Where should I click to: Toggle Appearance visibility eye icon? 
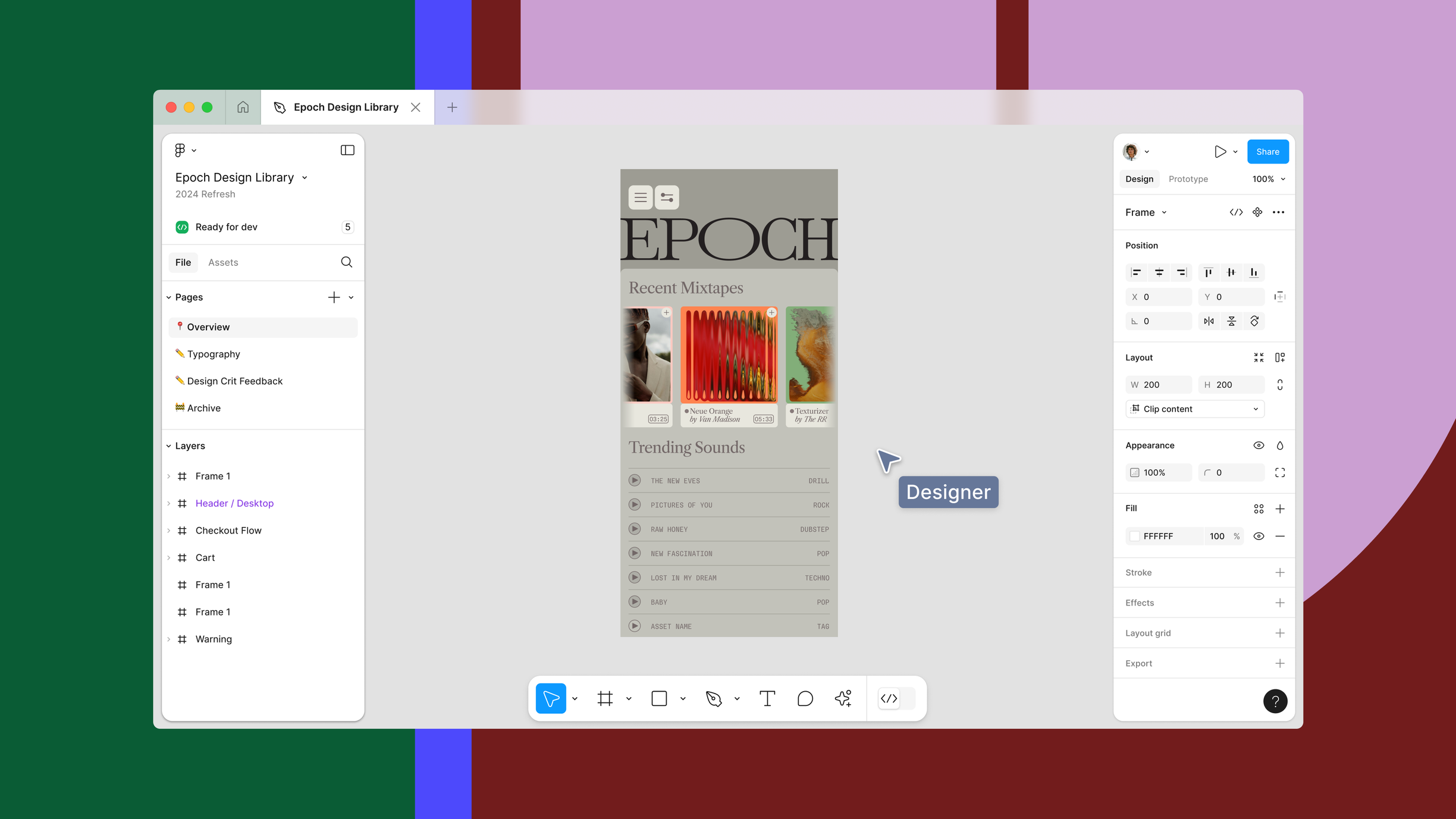point(1259,445)
